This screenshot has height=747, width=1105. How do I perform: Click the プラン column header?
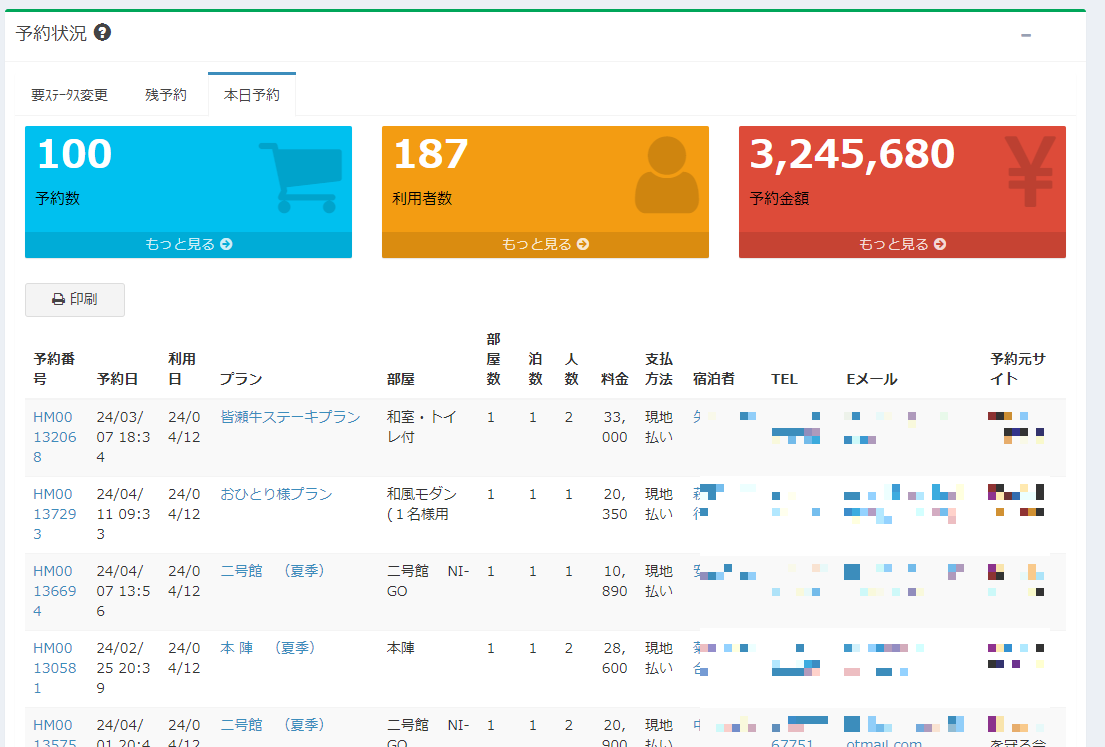(x=241, y=378)
